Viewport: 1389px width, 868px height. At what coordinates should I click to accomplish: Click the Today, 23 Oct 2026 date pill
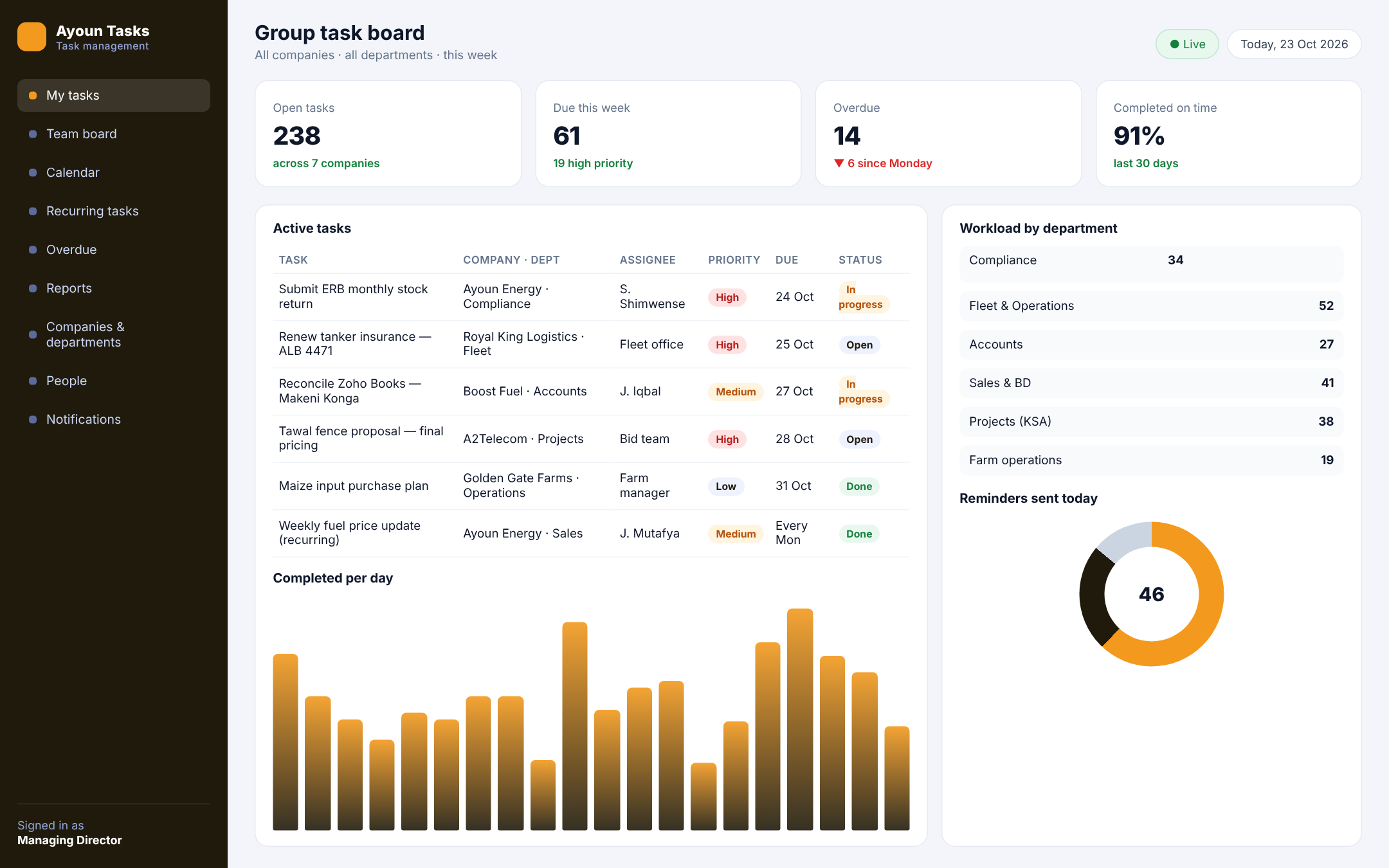[1294, 44]
